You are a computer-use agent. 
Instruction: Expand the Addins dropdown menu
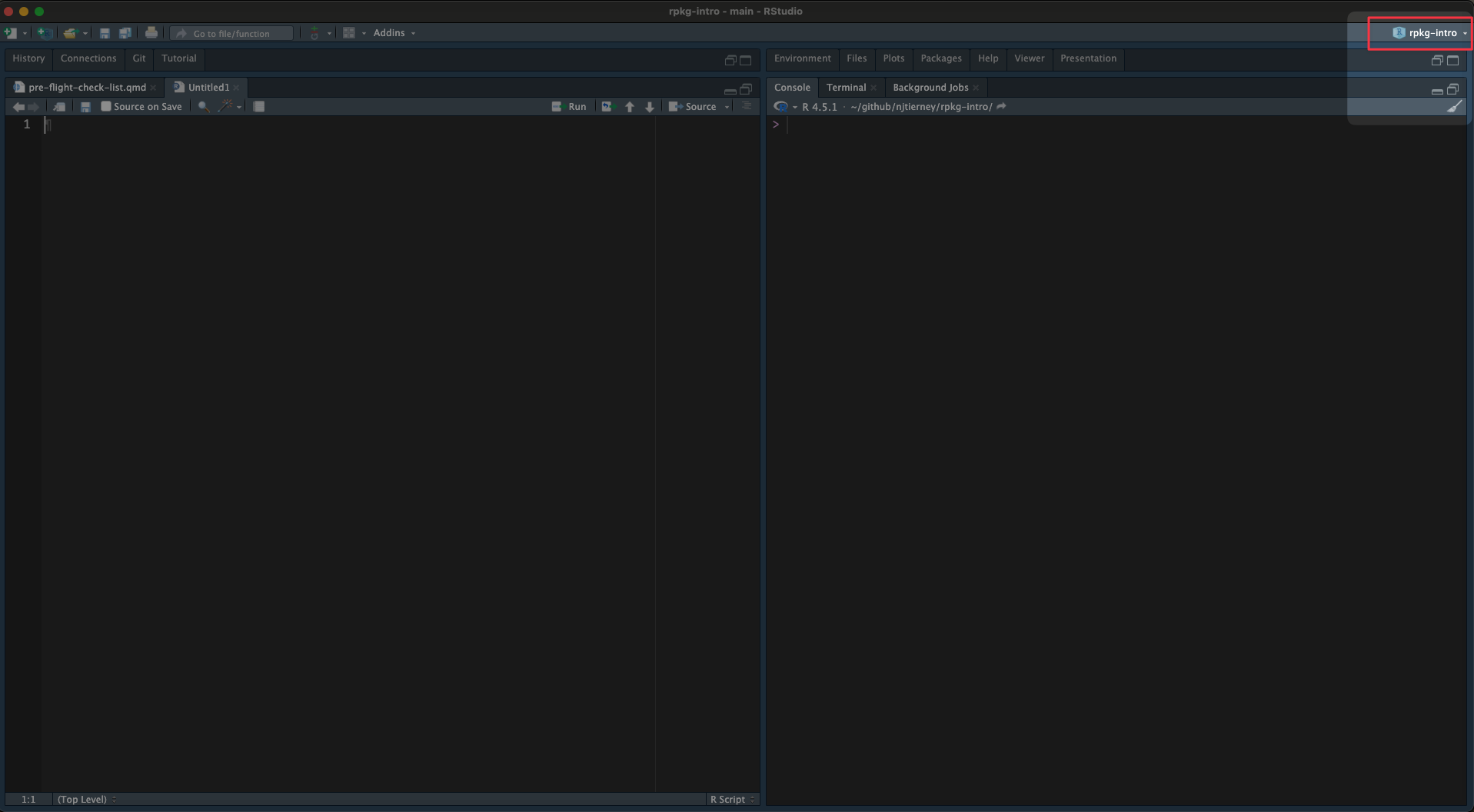tap(394, 33)
